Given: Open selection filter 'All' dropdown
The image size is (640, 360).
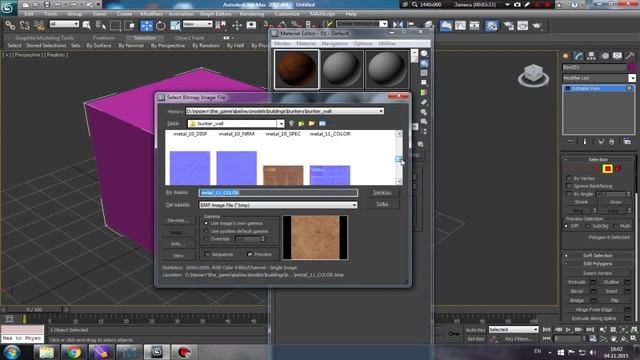Looking at the screenshot, I should tap(64, 24).
